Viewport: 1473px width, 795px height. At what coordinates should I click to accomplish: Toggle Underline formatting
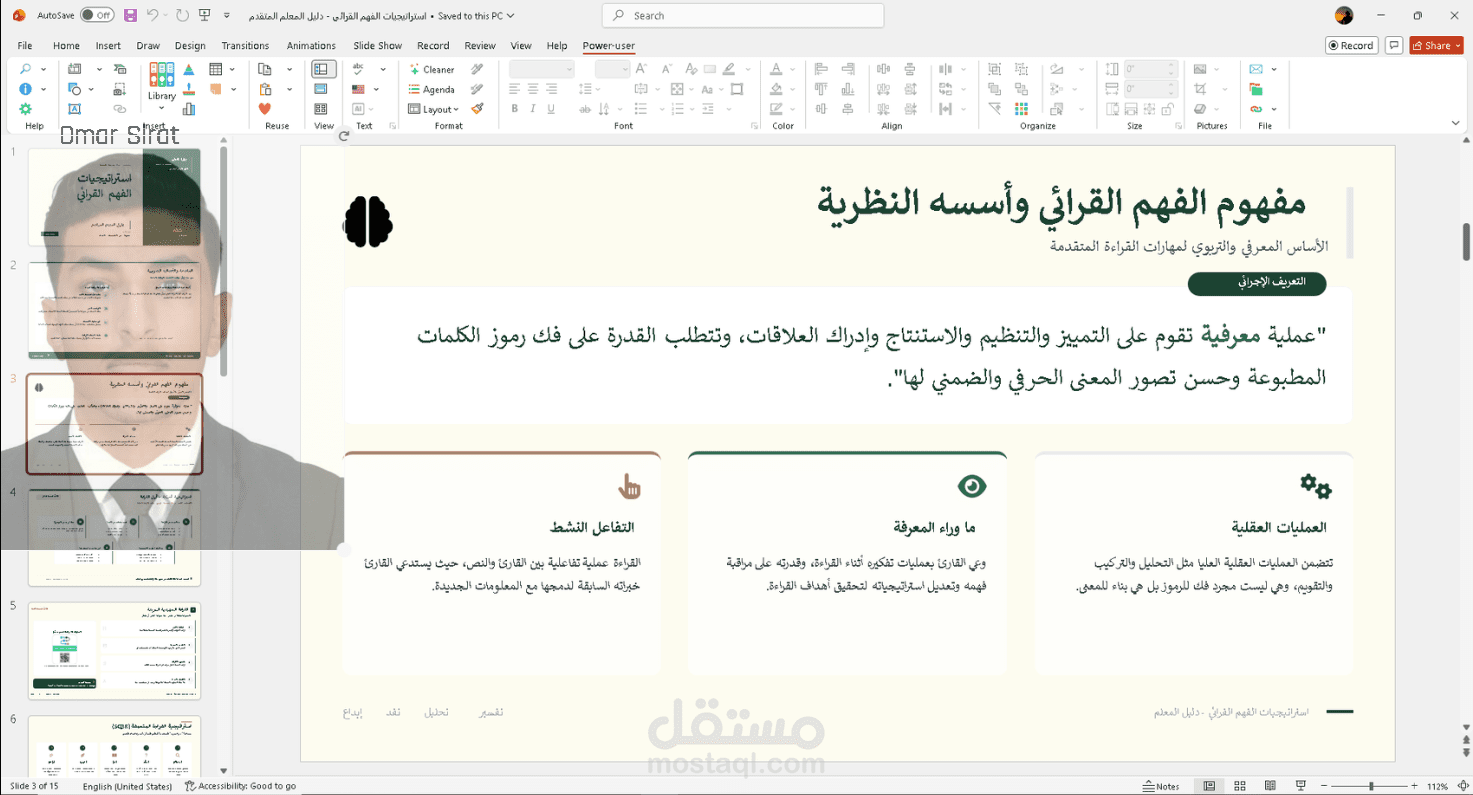click(x=551, y=109)
